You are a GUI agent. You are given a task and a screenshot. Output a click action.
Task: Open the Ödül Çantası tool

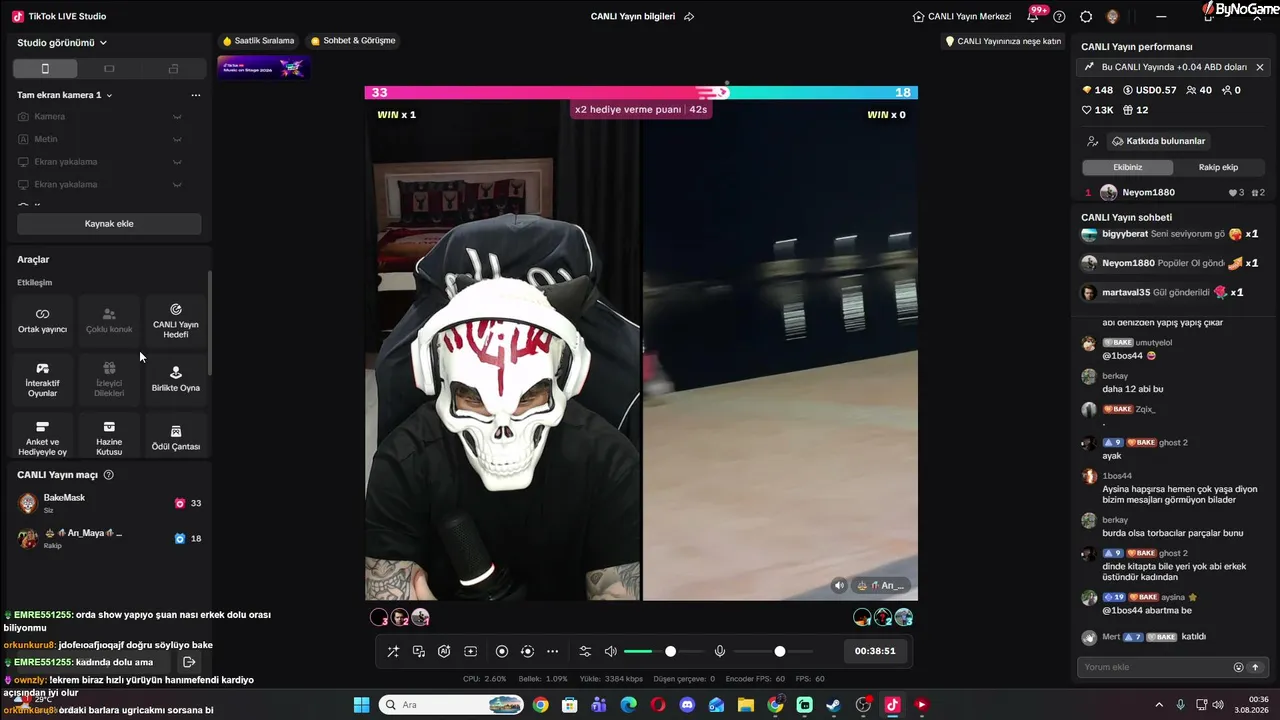(176, 437)
